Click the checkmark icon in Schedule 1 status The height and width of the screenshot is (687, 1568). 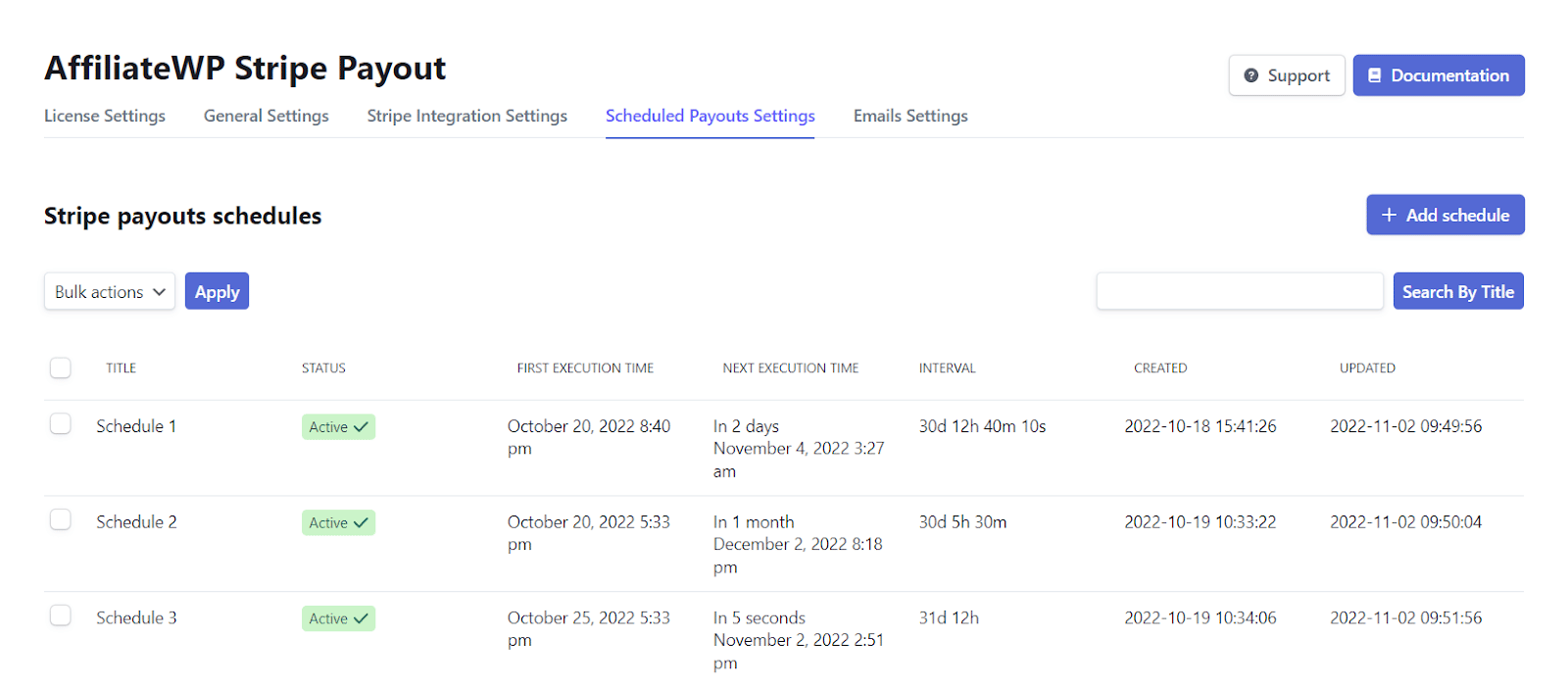361,427
